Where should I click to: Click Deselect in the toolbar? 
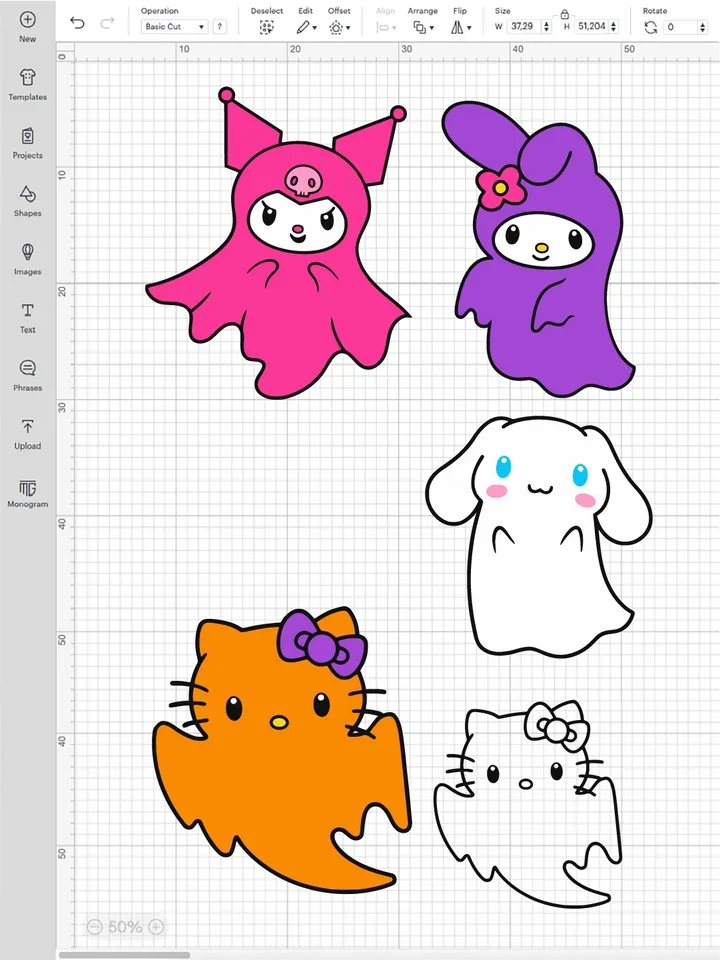point(267,28)
